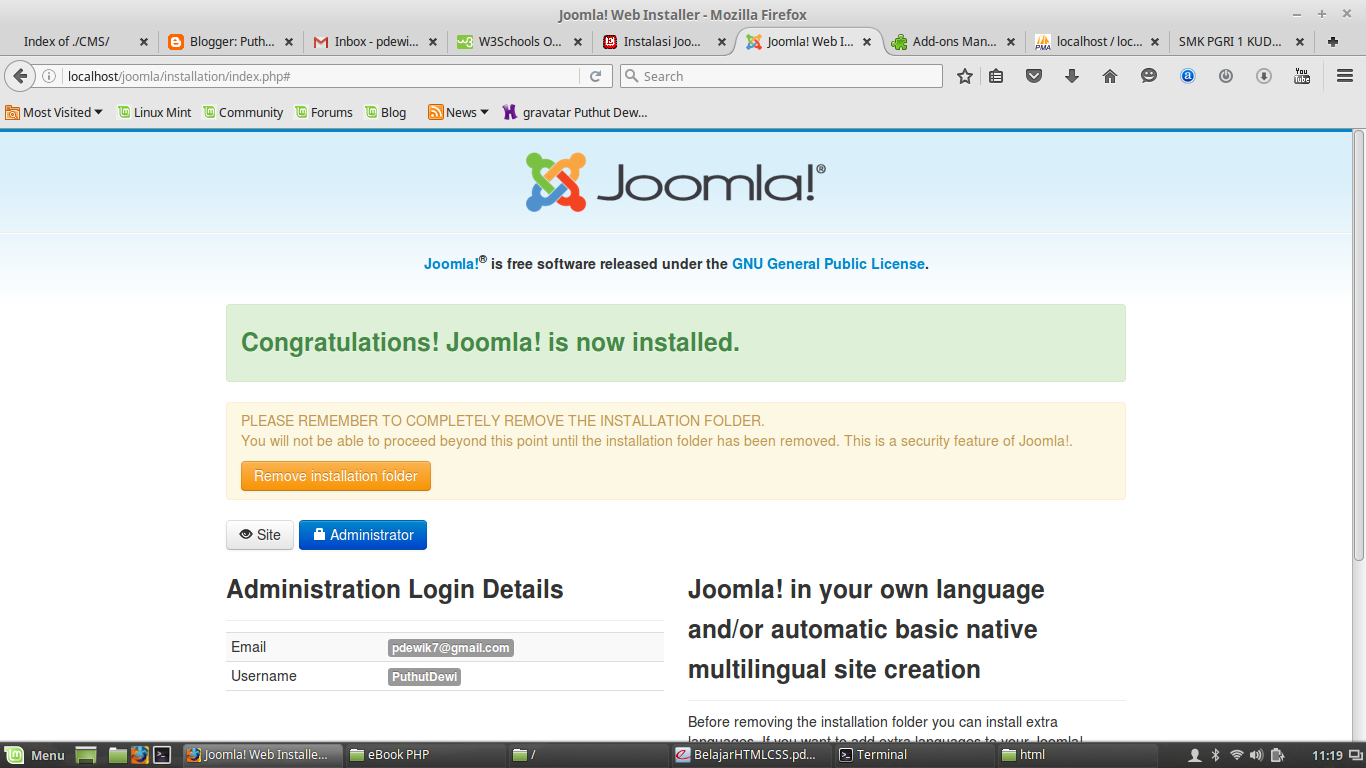Save page to Pocket
Viewport: 1366px width, 768px height.
click(x=1035, y=76)
